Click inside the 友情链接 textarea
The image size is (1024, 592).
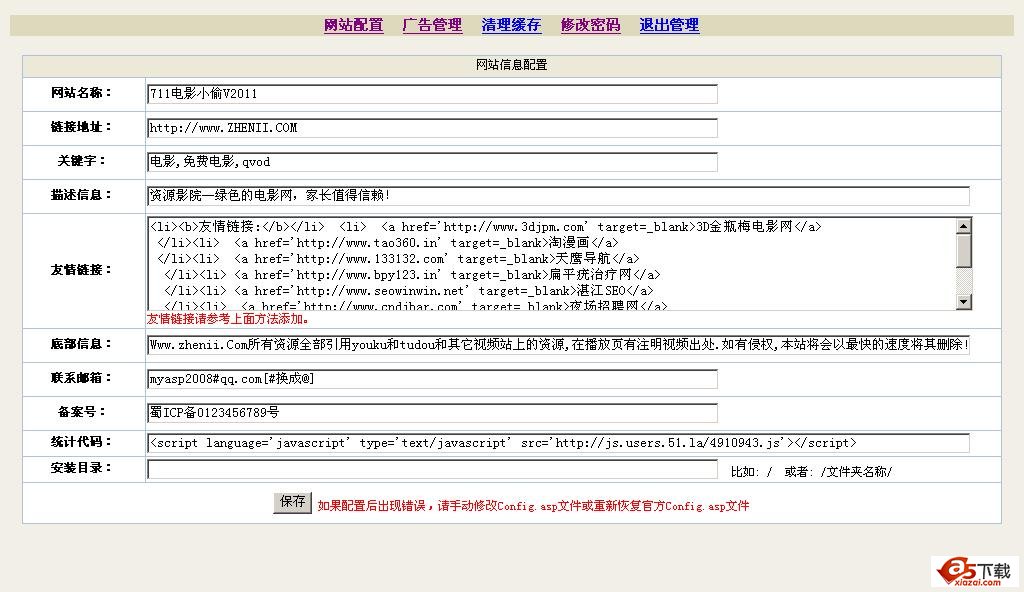(x=550, y=264)
